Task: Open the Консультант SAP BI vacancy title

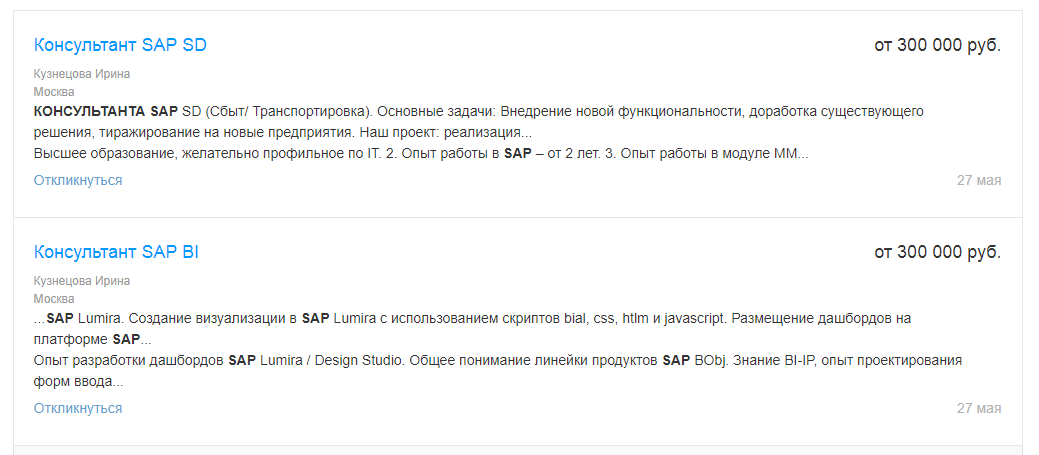Action: 116,252
